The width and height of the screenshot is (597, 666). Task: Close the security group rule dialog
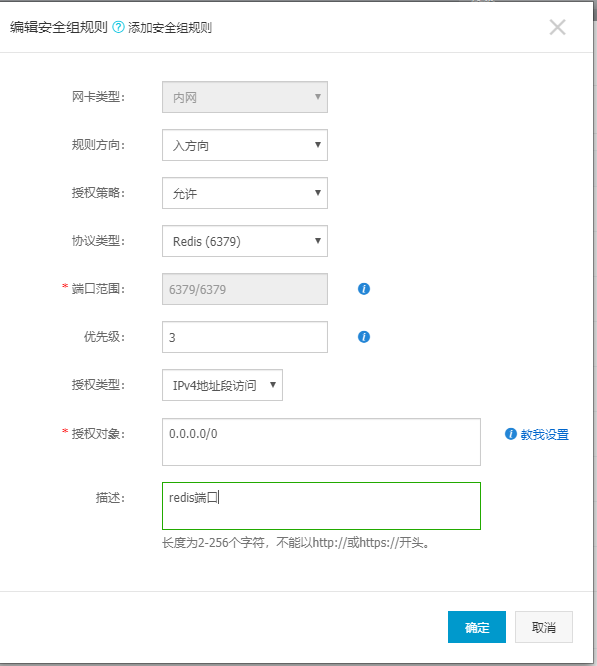tap(557, 27)
